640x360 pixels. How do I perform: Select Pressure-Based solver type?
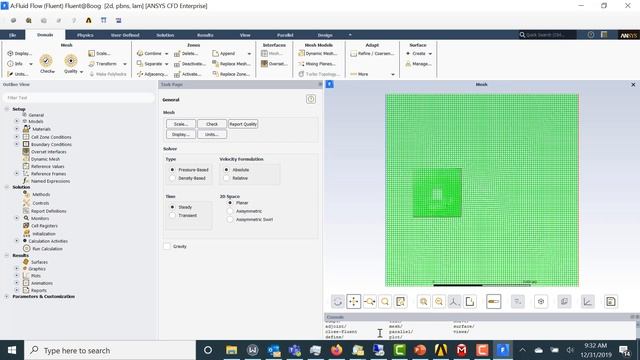coord(189,170)
